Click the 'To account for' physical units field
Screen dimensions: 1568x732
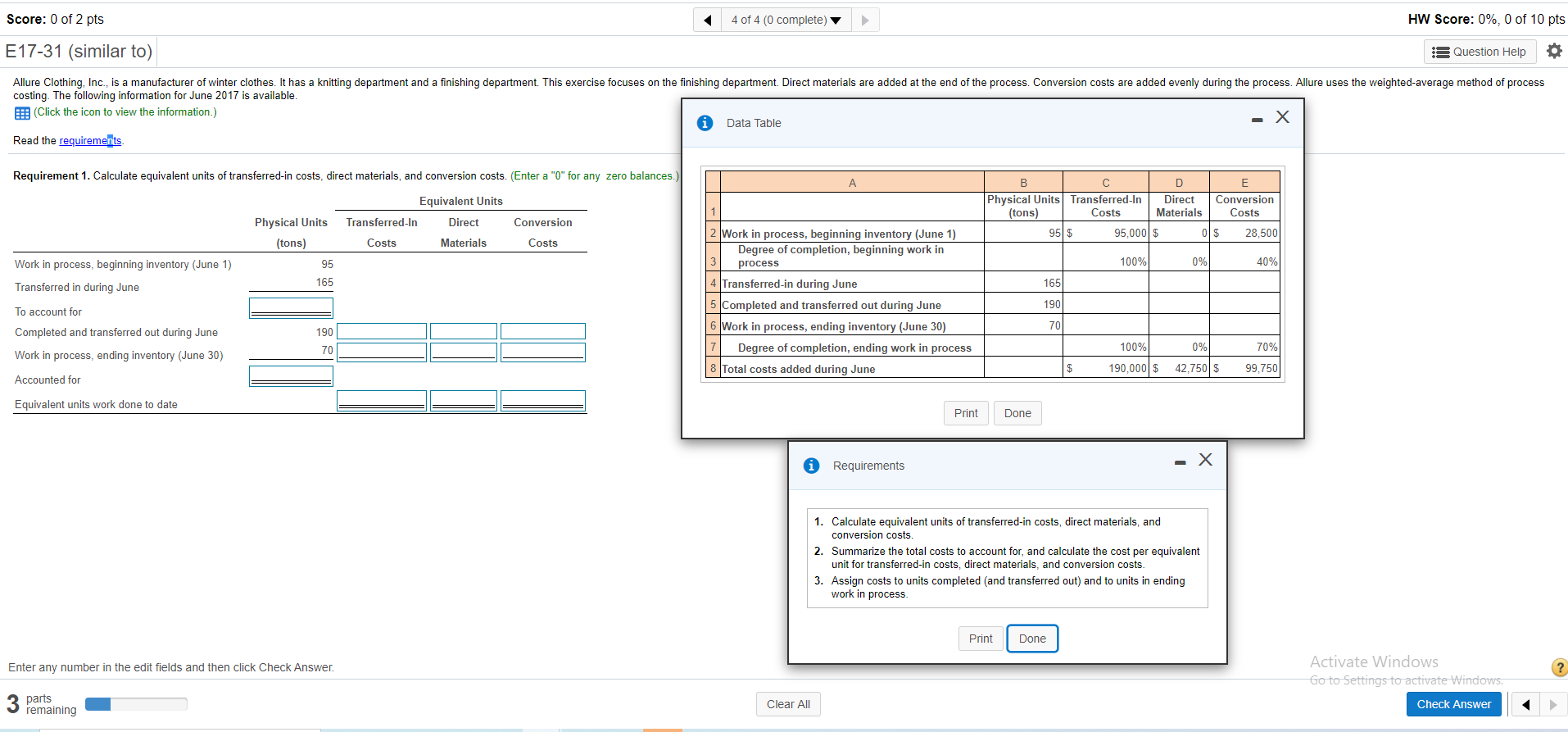[x=291, y=307]
